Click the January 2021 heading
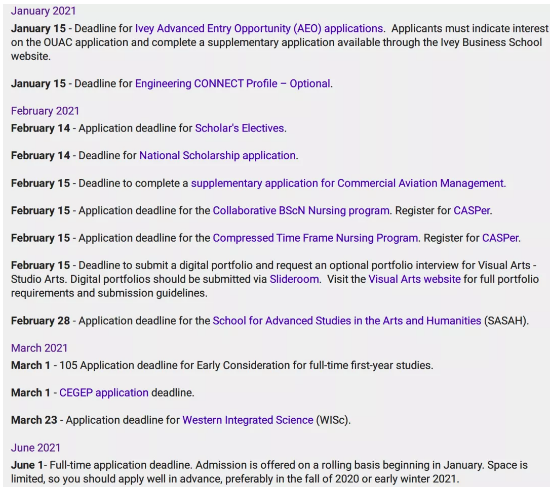 [43, 11]
